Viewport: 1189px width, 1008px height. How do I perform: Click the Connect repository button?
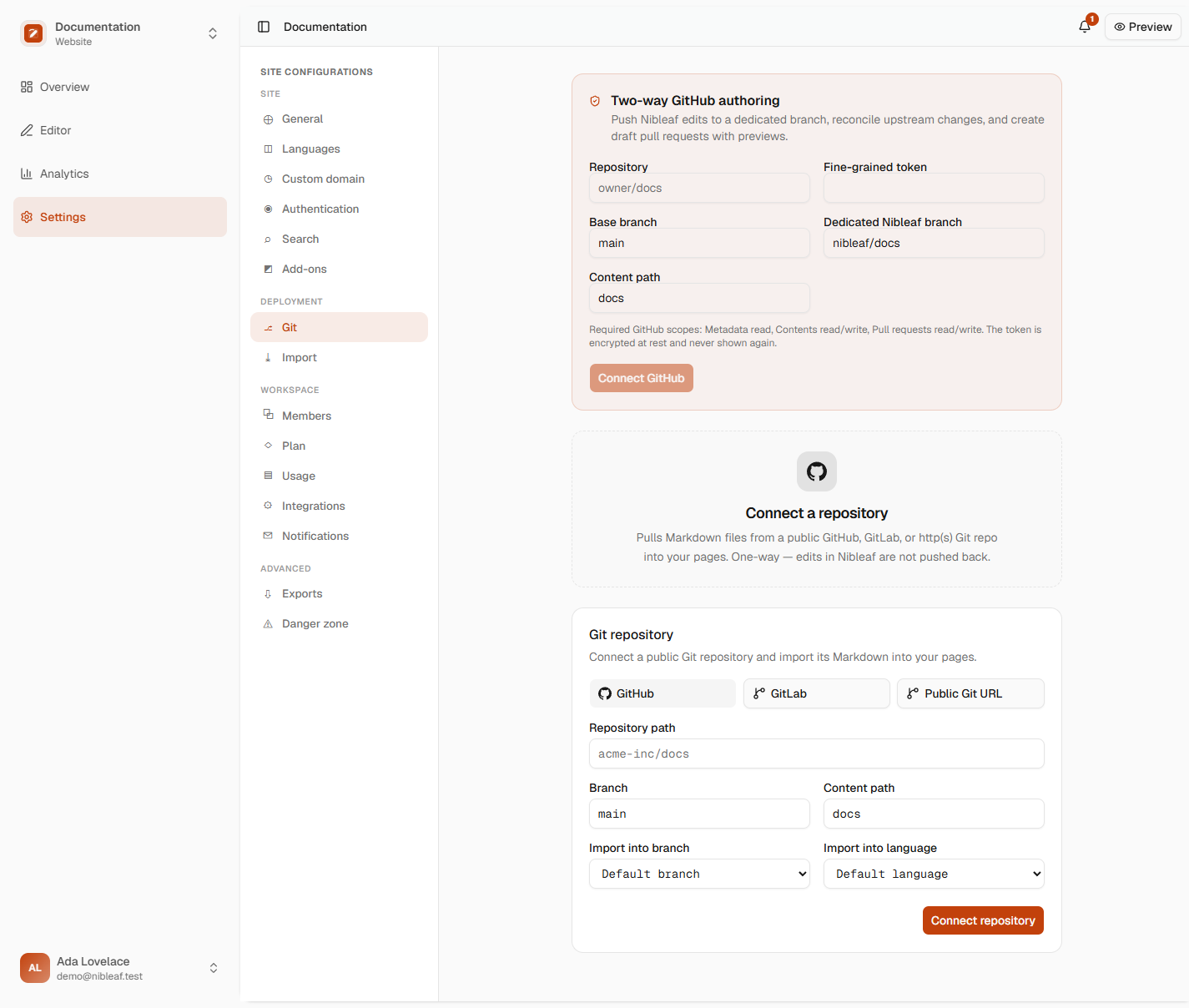tap(983, 920)
